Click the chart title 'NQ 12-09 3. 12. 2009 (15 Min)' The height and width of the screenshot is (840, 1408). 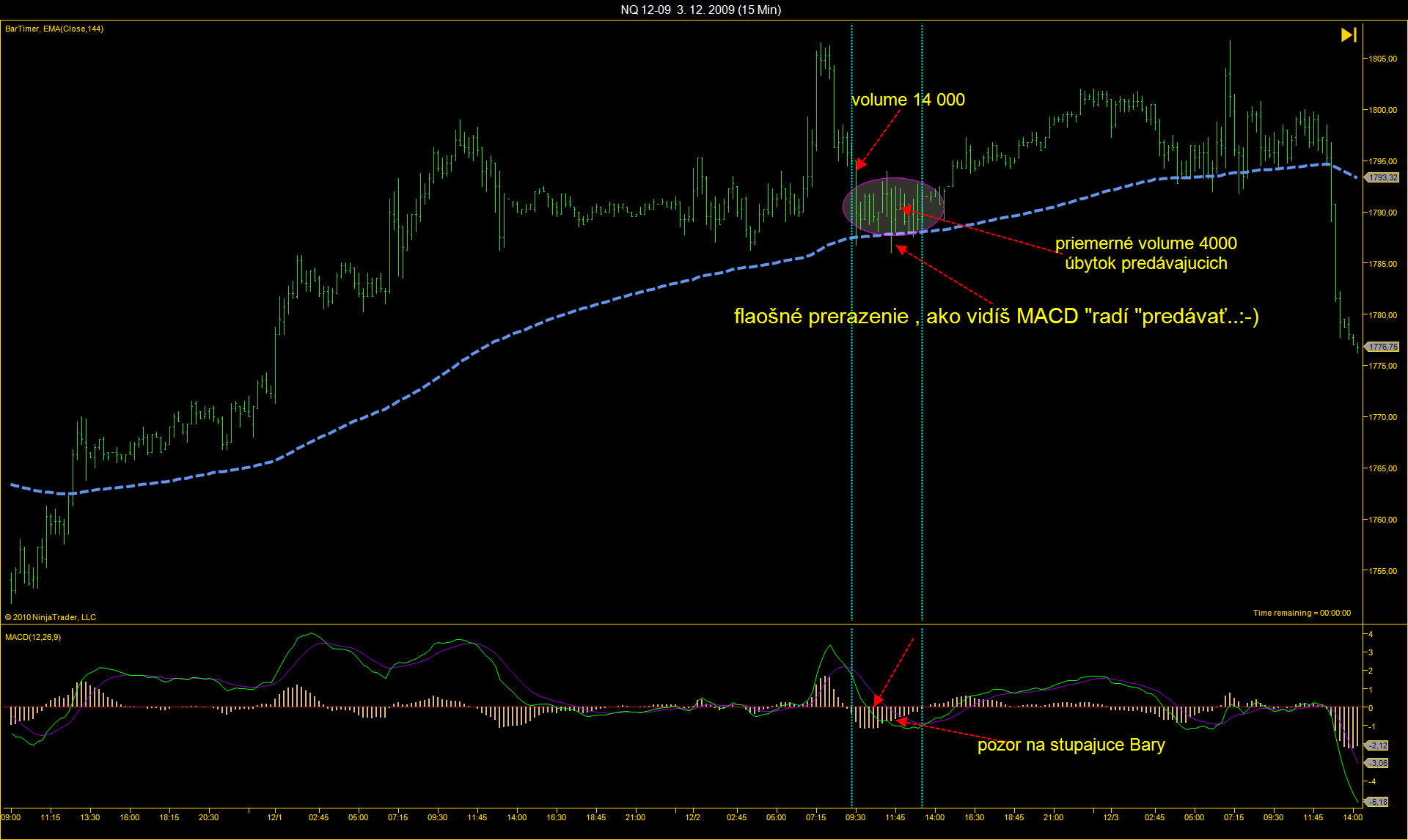(700, 10)
